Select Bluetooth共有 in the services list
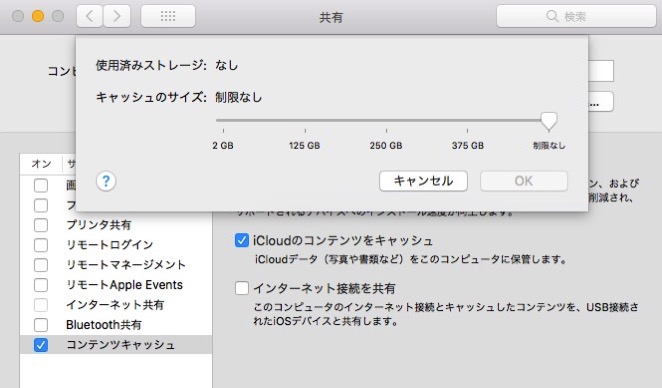662x388 pixels. (104, 325)
